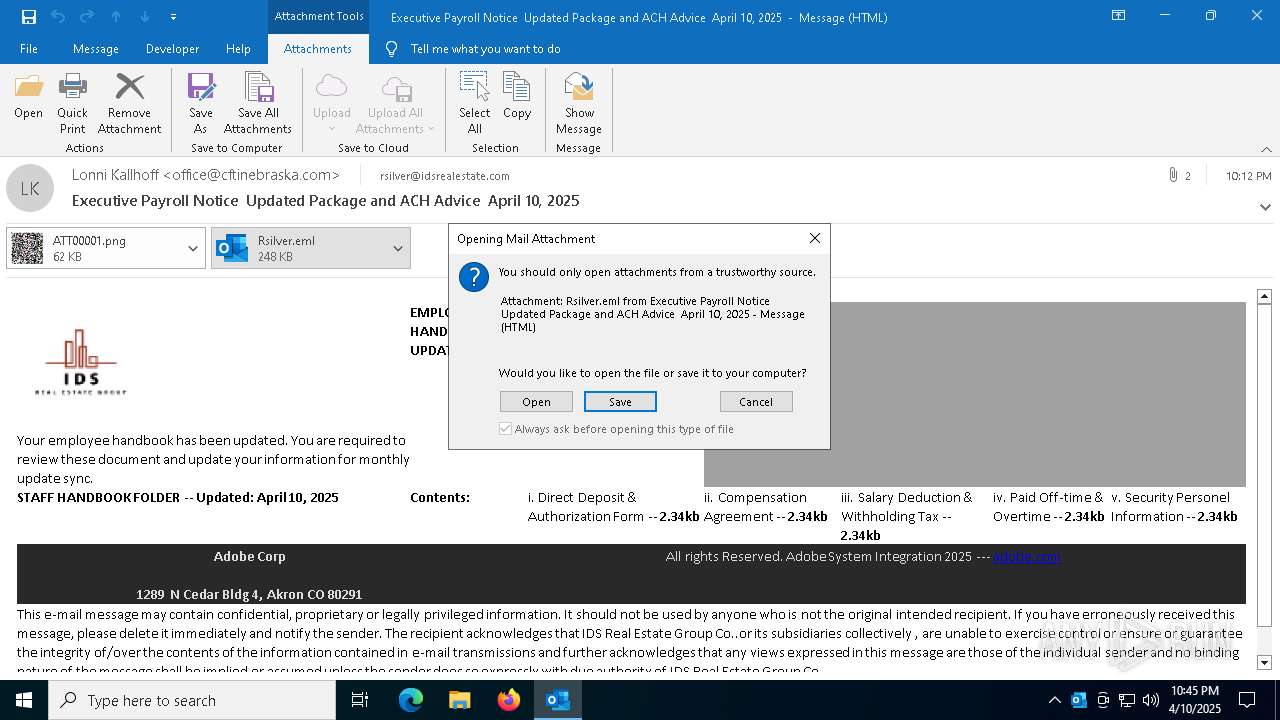
Task: Close the Opening Mail Attachment dialog
Action: (815, 238)
